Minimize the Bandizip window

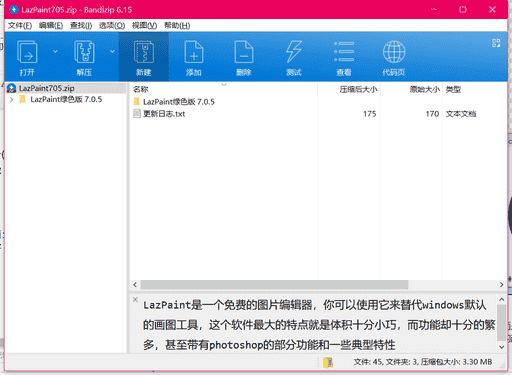click(434, 9)
